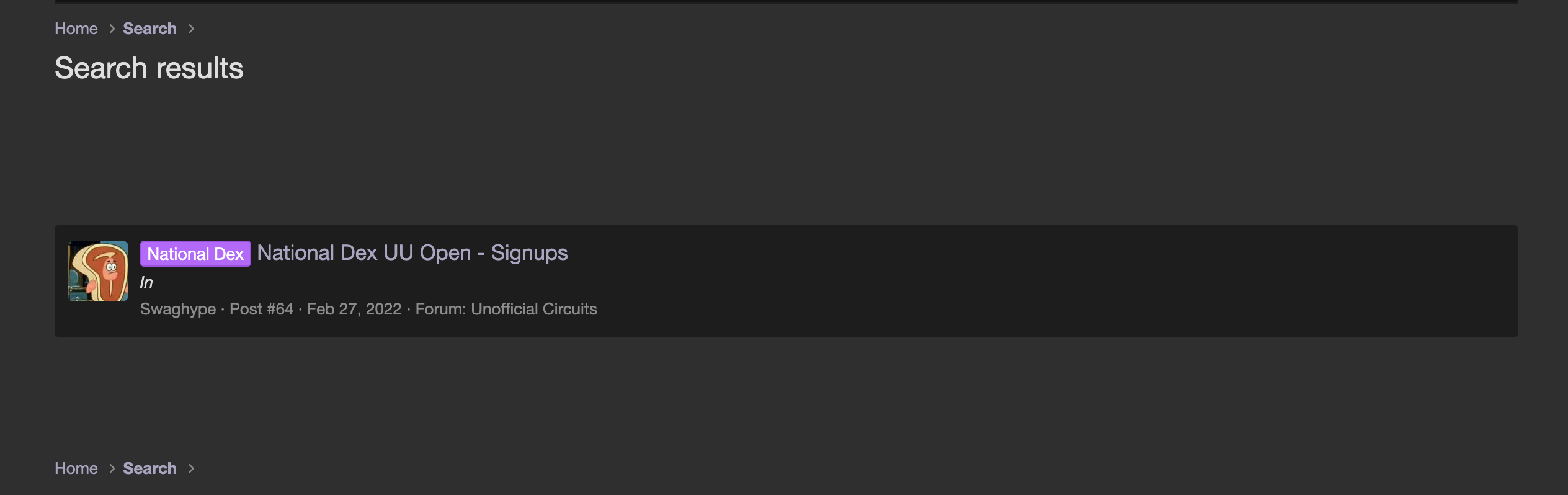Click chevron after Search in header breadcrumb
The image size is (1568, 495).
click(x=191, y=29)
